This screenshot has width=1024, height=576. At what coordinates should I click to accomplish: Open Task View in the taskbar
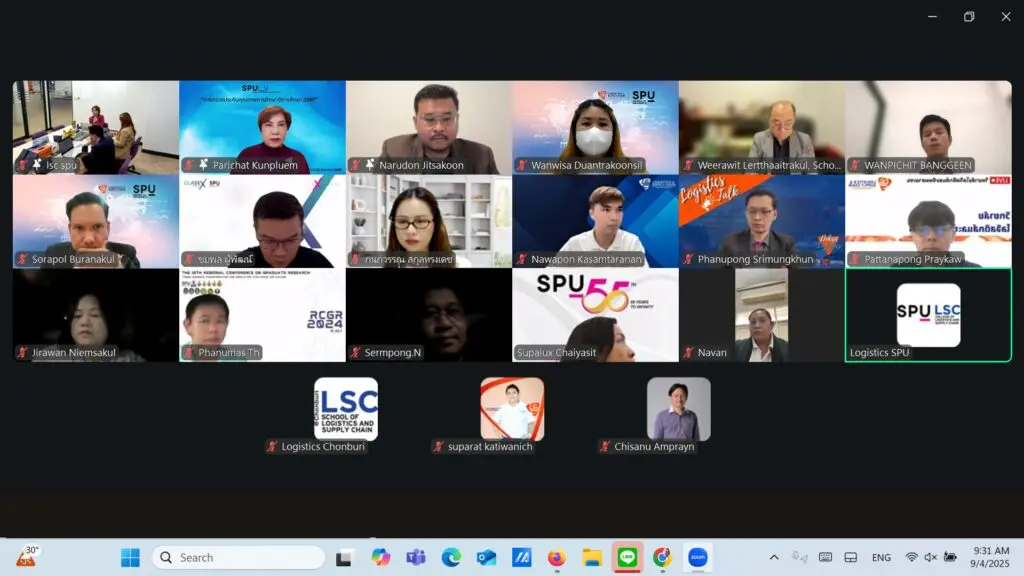[344, 557]
